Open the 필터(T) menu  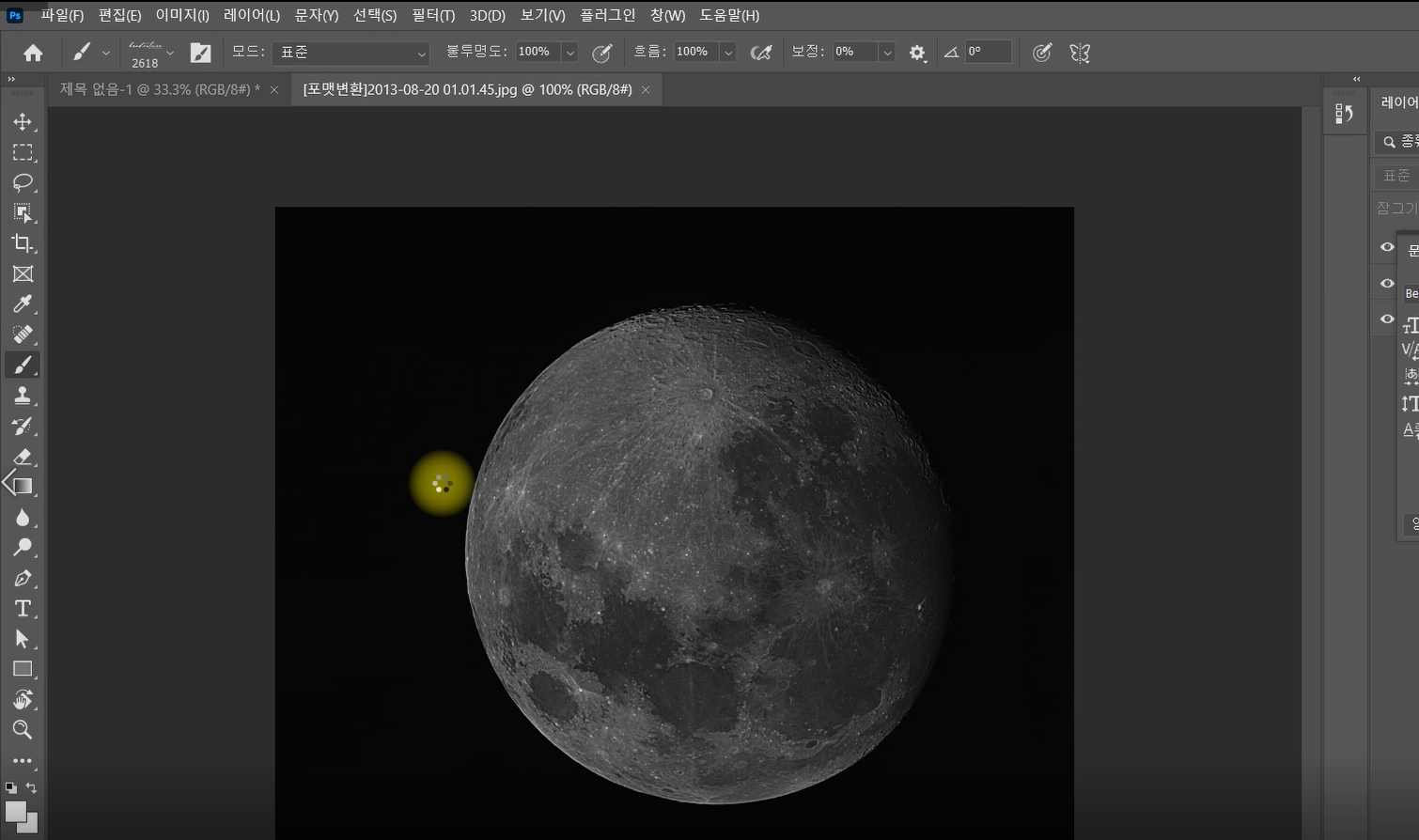point(432,15)
